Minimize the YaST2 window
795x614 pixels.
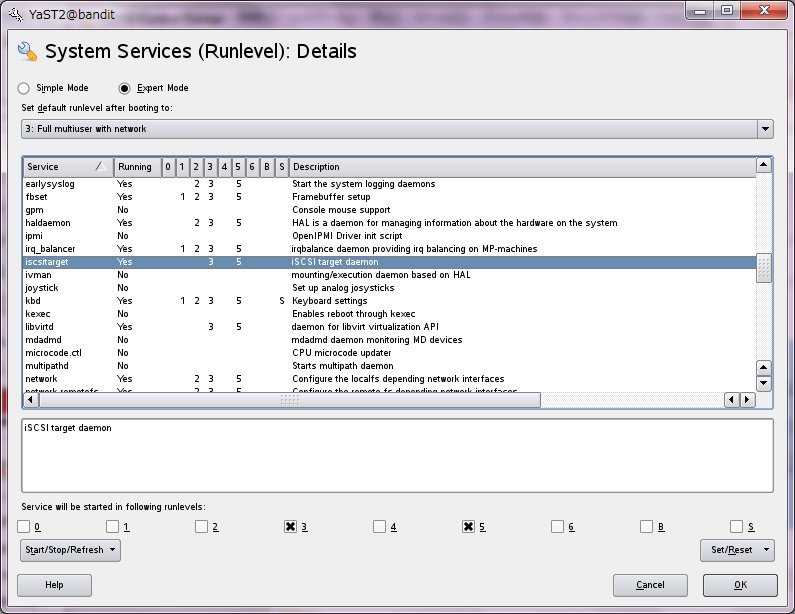700,11
